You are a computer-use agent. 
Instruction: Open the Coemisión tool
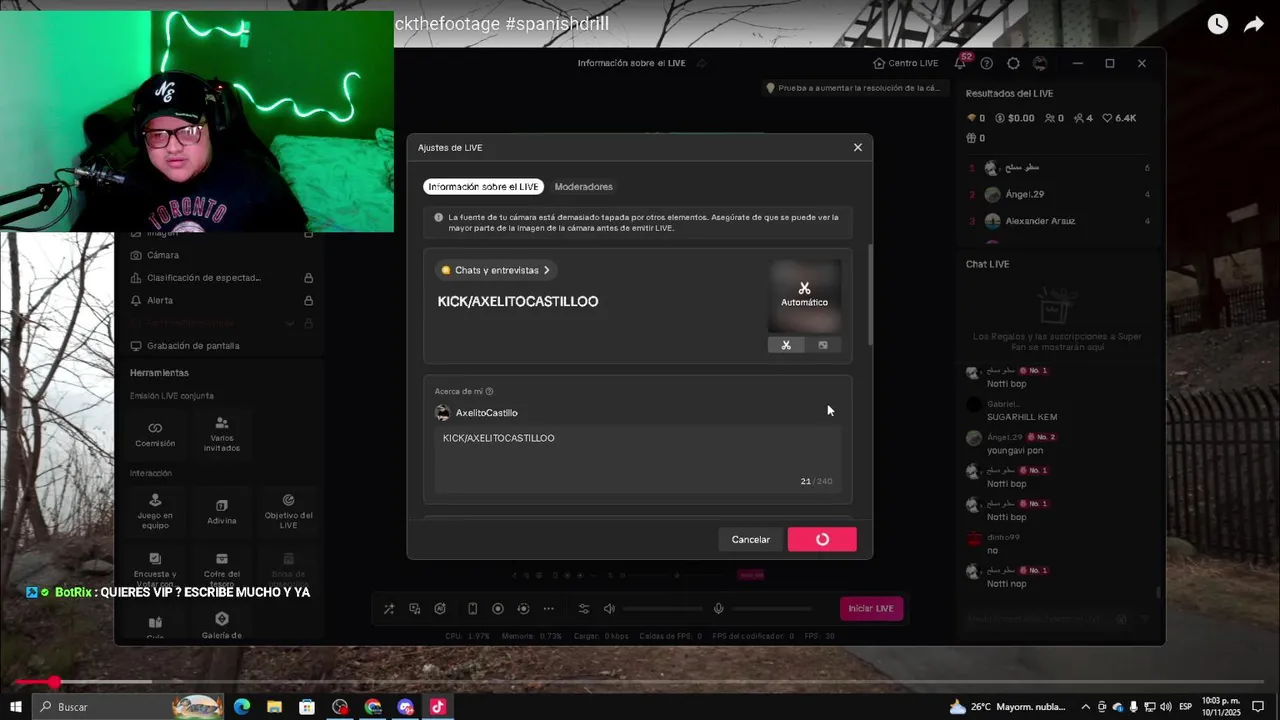tap(155, 433)
